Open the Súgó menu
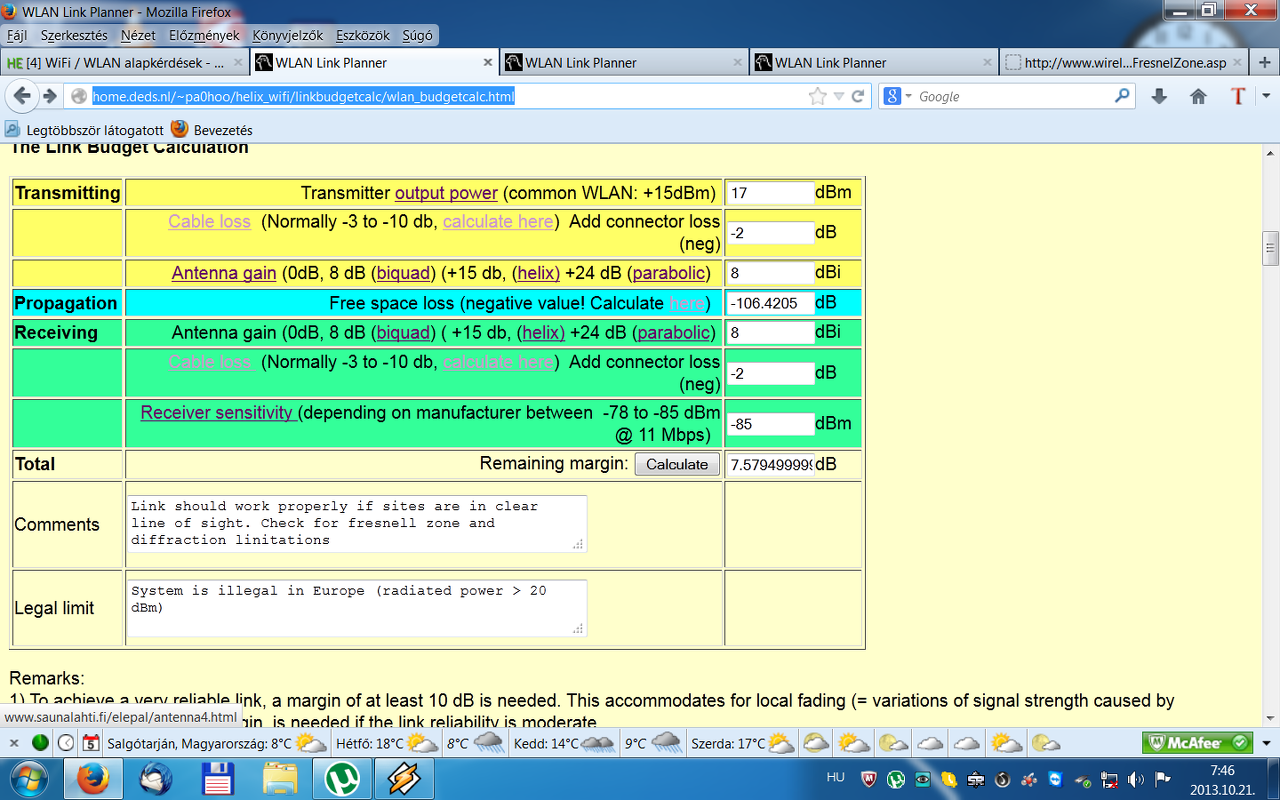Image resolution: width=1280 pixels, height=800 pixels. [417, 35]
